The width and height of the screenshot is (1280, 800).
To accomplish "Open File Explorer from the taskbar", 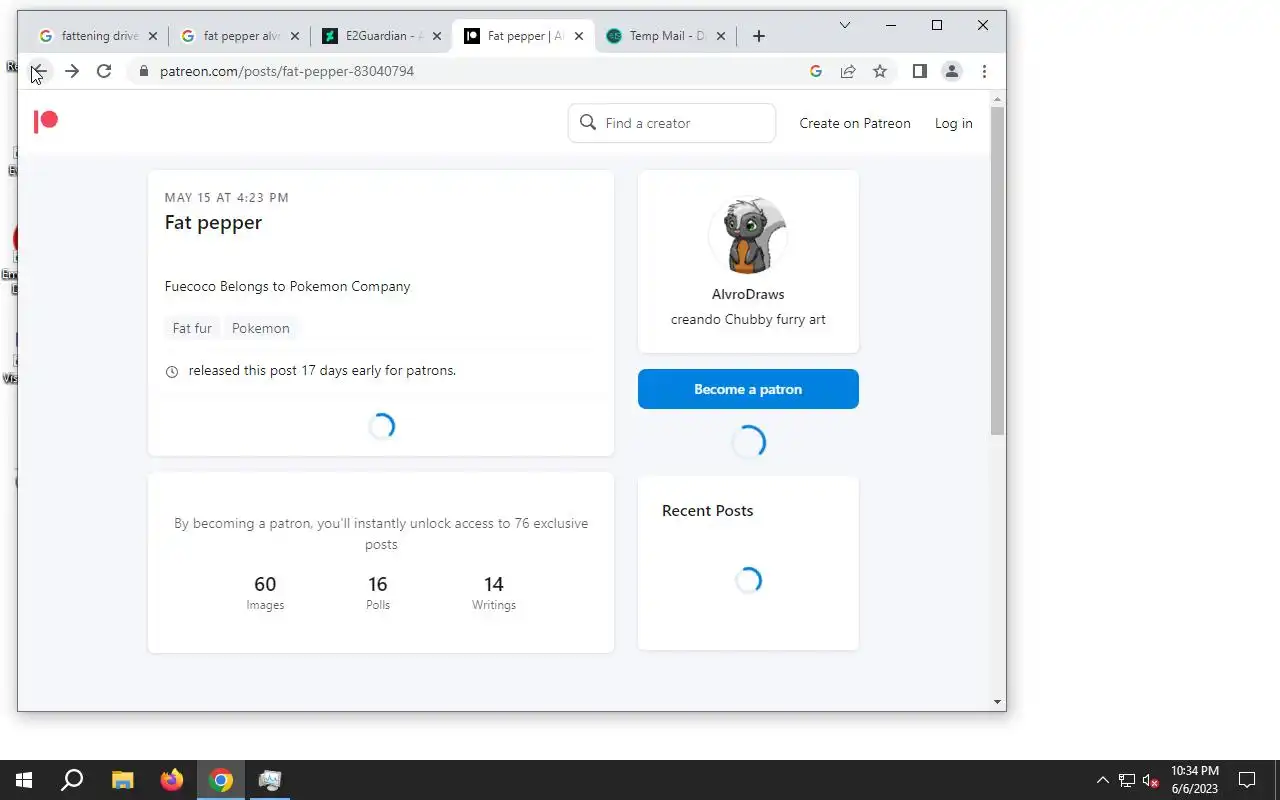I will [122, 780].
